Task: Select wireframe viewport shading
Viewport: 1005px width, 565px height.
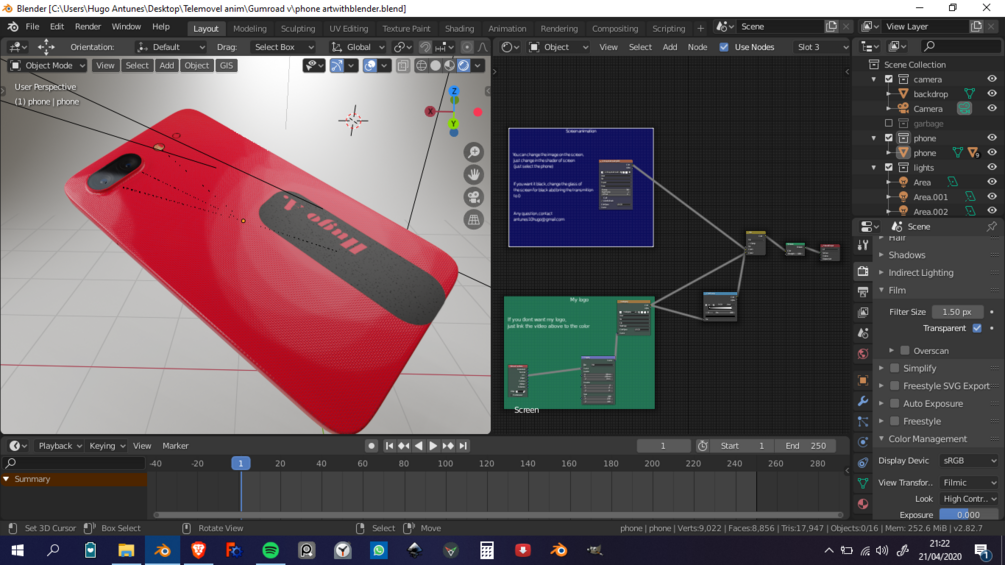Action: click(421, 65)
